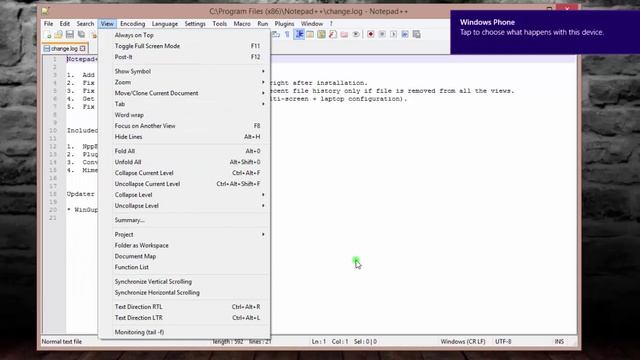This screenshot has width=640, height=360.
Task: Open the Settings menu
Action: [195, 24]
